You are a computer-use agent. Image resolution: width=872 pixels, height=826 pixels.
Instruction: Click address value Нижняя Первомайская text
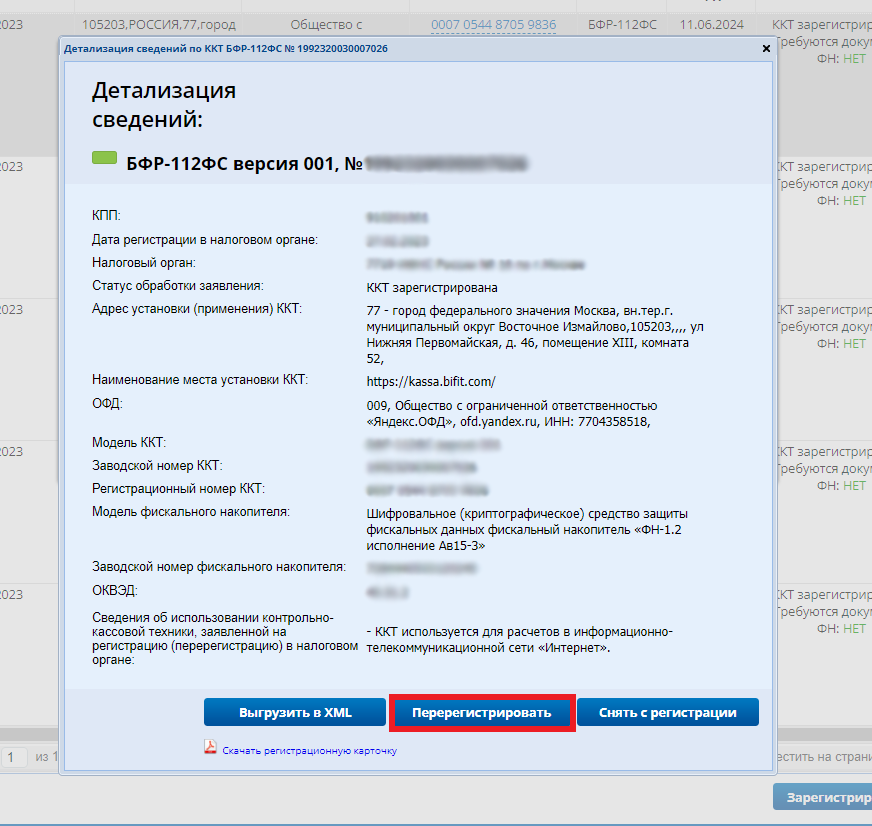(535, 335)
